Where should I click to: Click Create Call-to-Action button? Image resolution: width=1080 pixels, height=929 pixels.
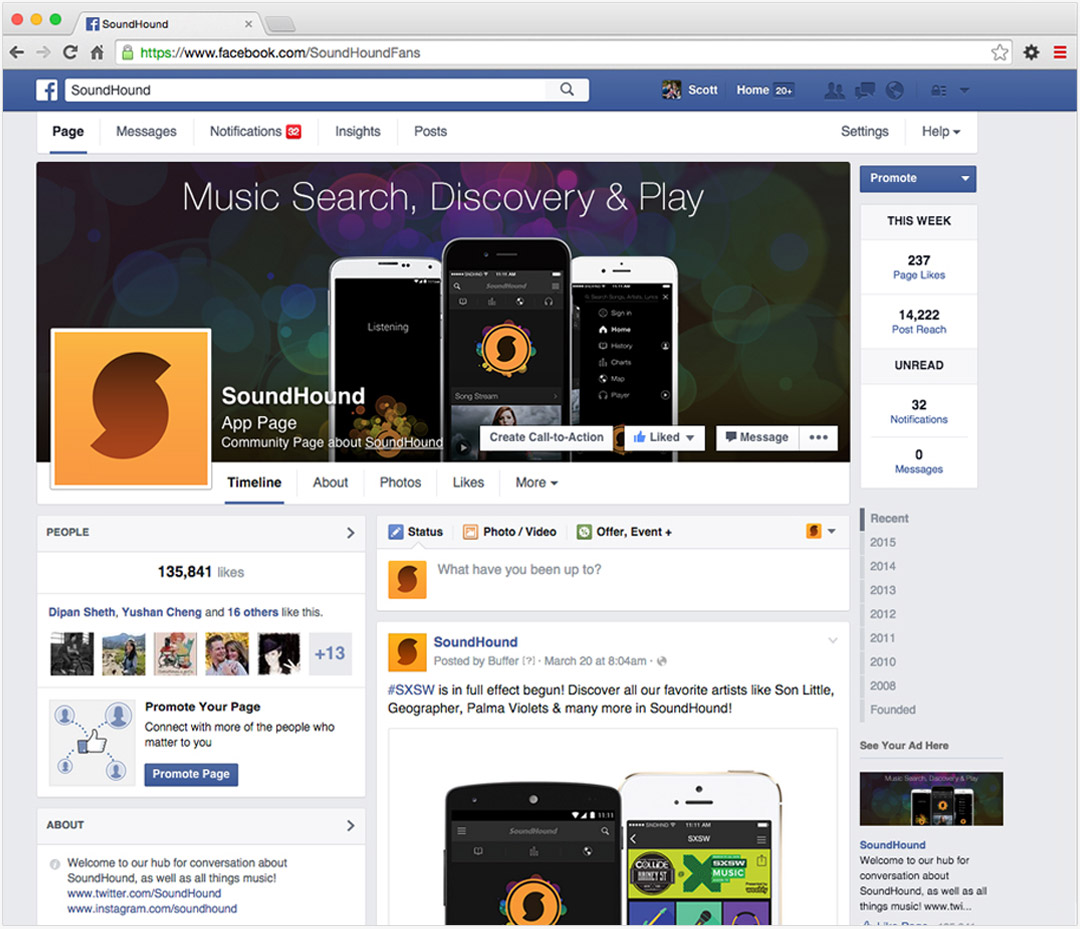(x=546, y=437)
